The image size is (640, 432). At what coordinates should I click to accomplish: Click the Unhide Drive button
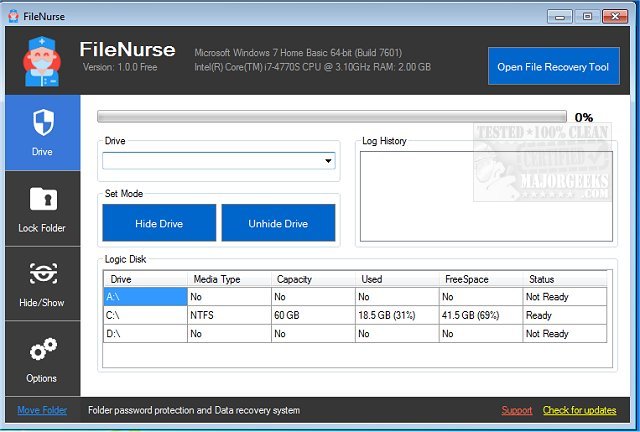click(x=278, y=223)
